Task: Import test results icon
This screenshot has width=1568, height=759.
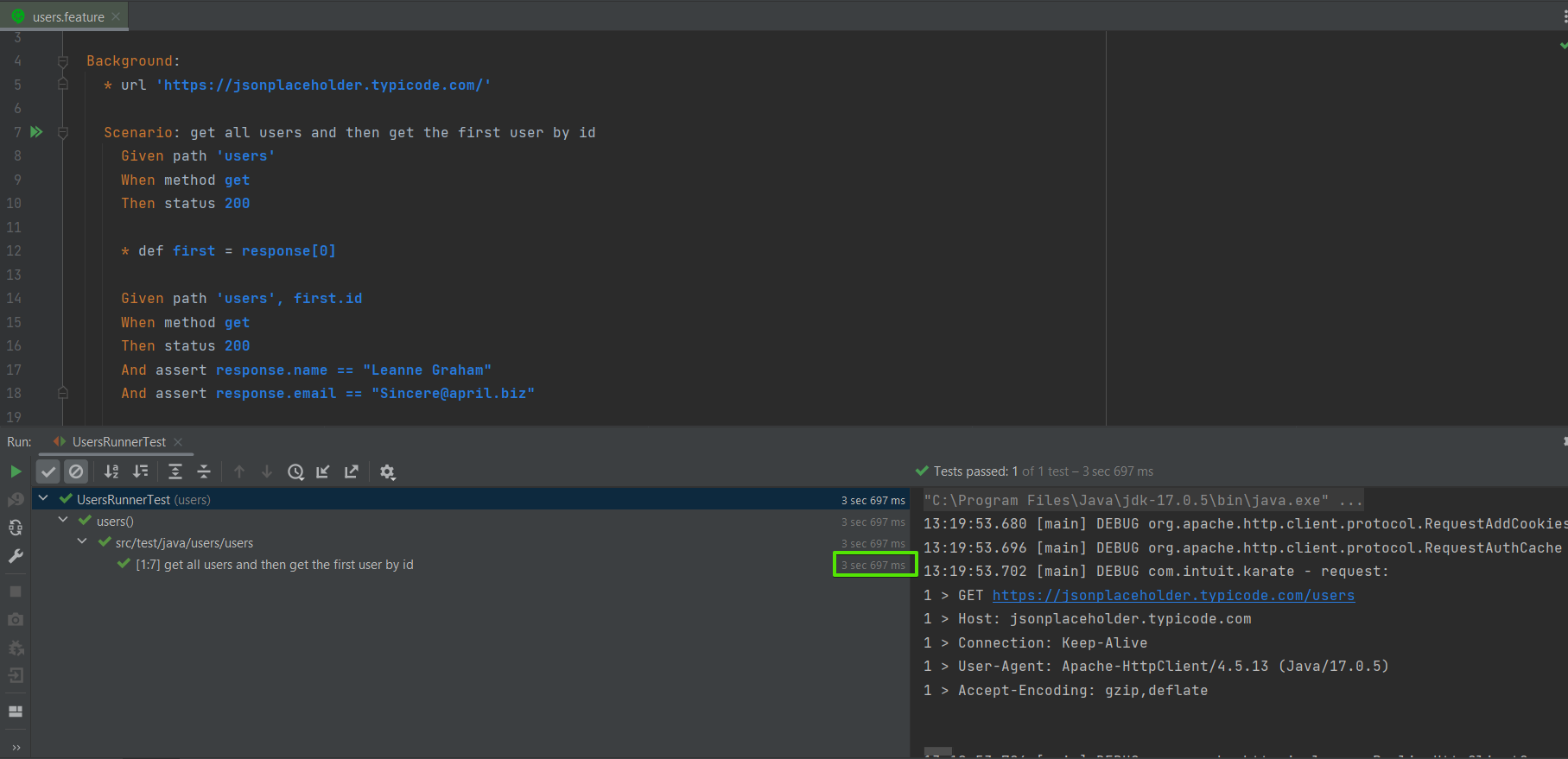Action: click(x=323, y=471)
